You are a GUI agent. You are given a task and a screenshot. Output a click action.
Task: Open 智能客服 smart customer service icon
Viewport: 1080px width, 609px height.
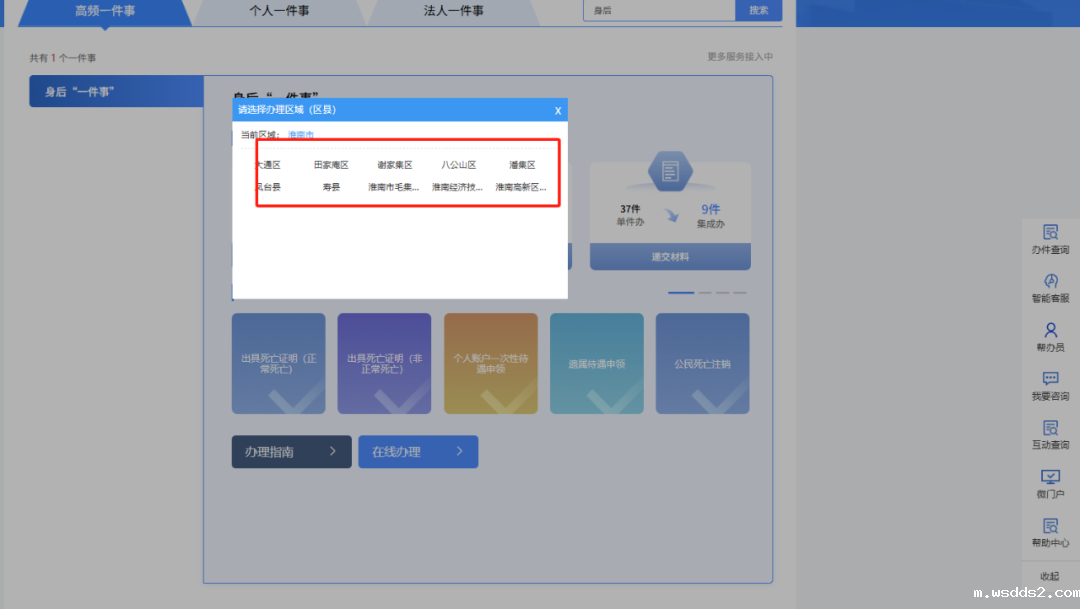click(x=1050, y=288)
